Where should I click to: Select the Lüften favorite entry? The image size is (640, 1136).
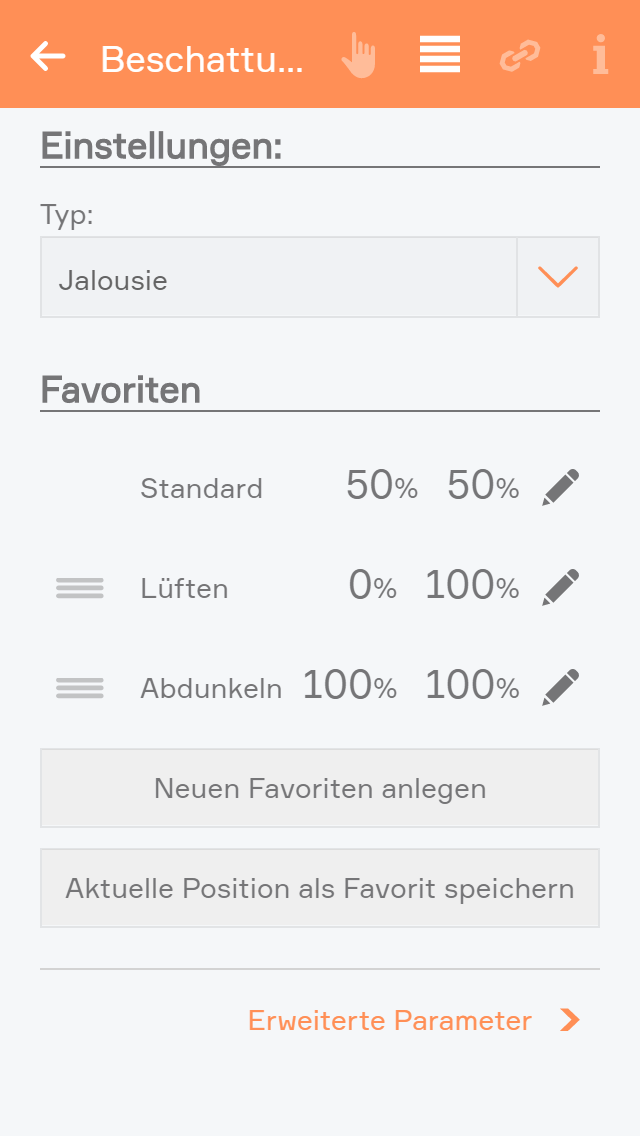point(185,589)
